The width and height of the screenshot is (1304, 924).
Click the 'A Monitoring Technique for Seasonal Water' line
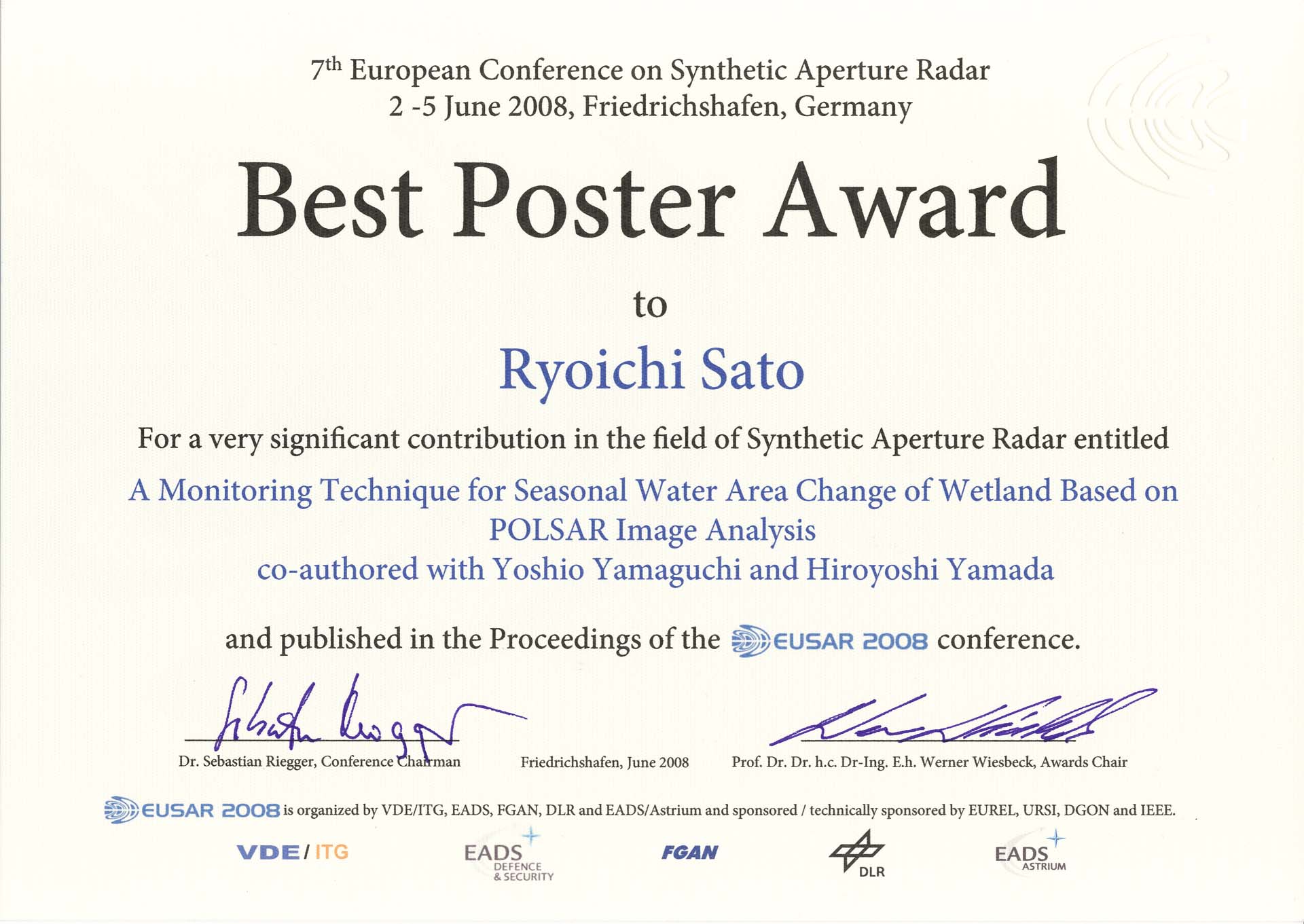pos(652,492)
